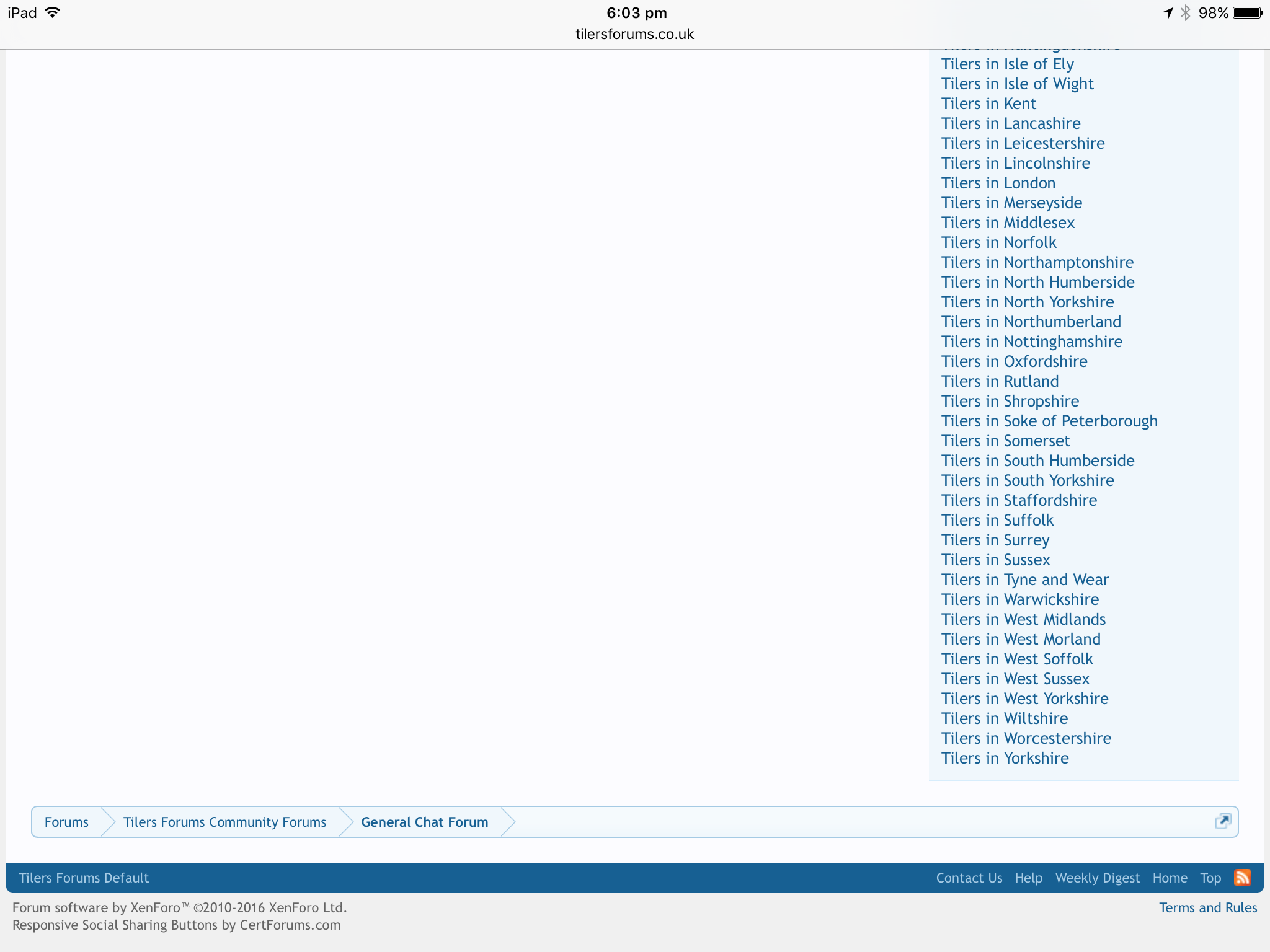Open Tilers in Nottinghamshire

(1032, 342)
